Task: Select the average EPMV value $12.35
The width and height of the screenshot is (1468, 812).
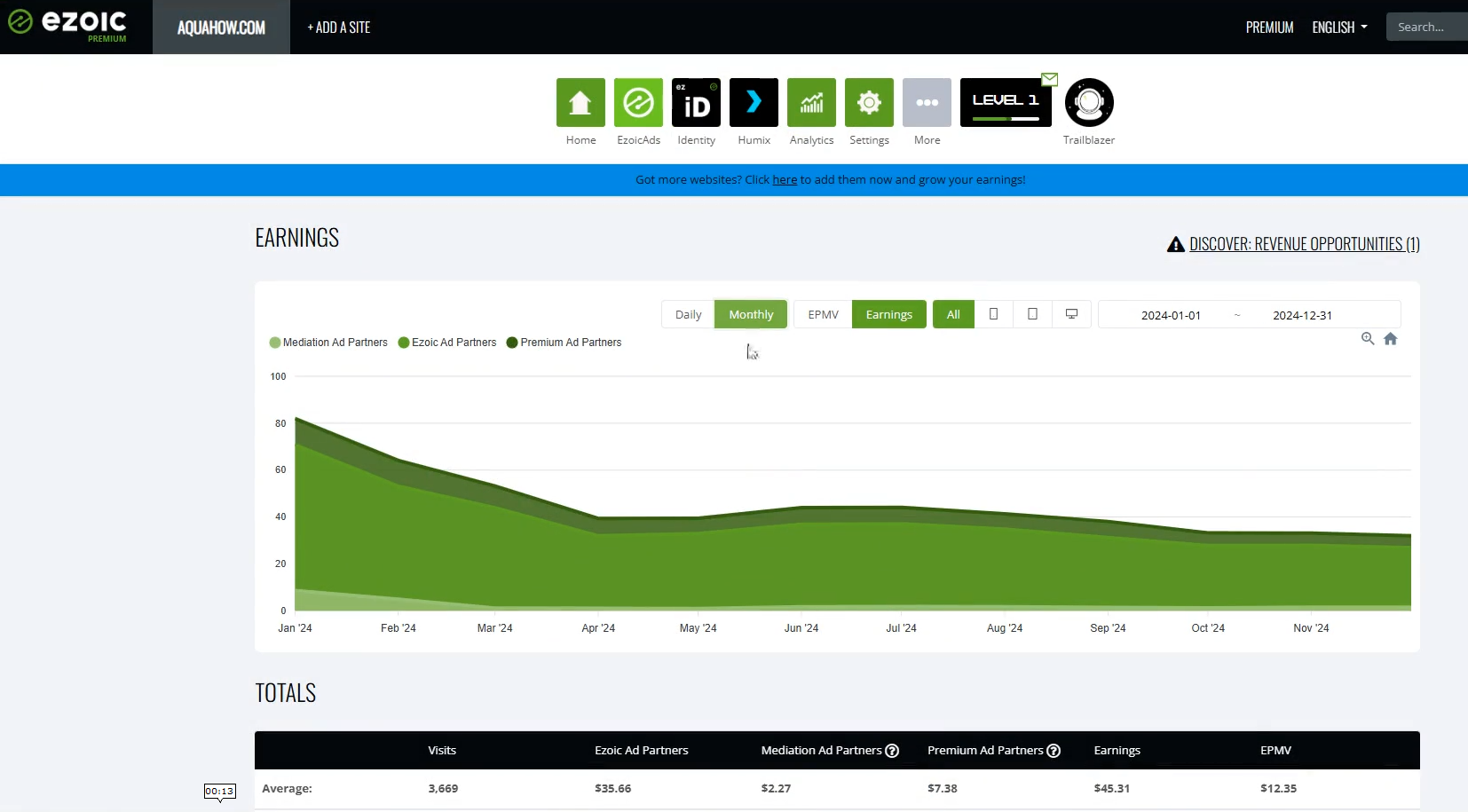Action: 1278,788
